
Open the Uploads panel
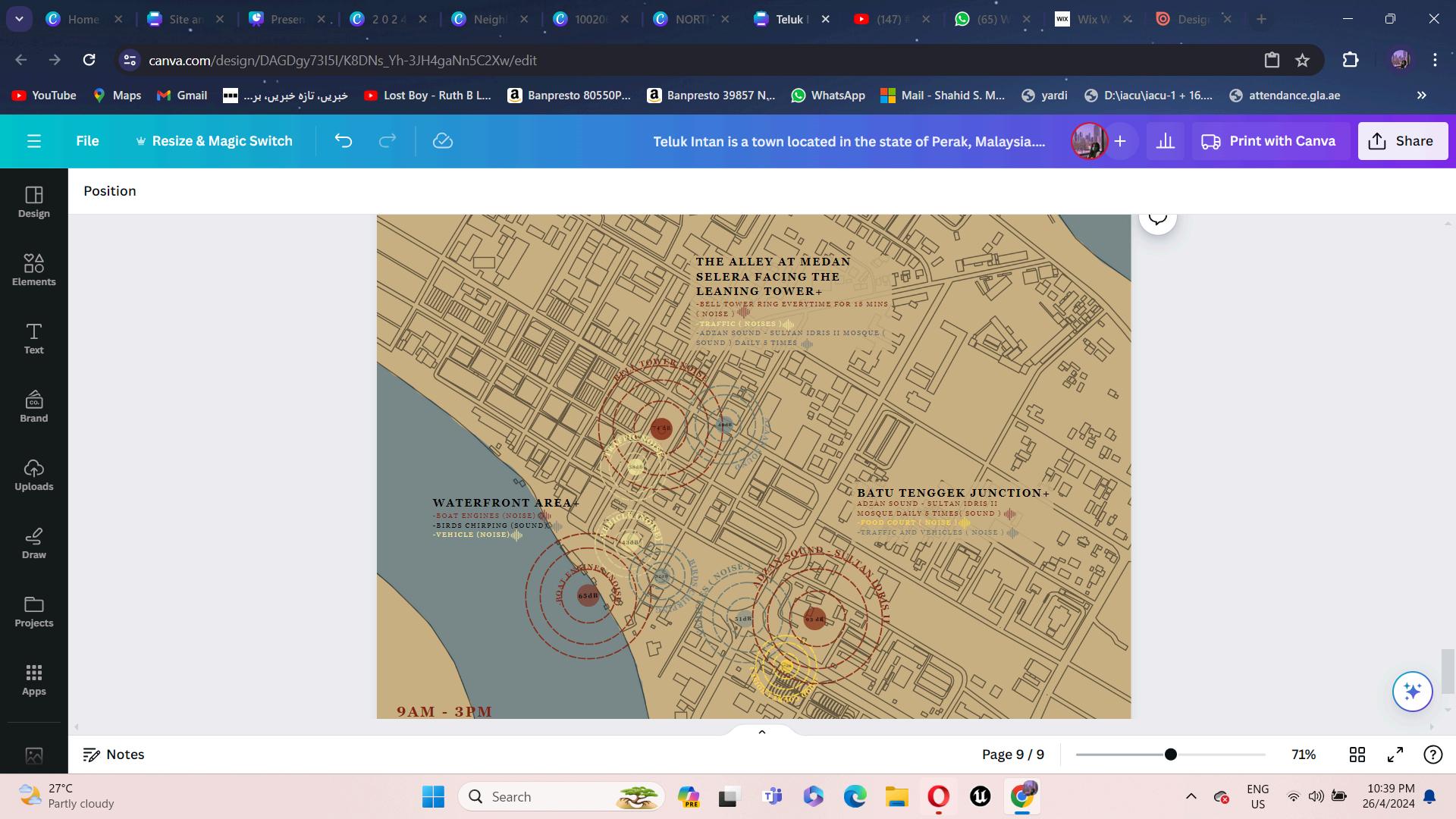point(33,475)
